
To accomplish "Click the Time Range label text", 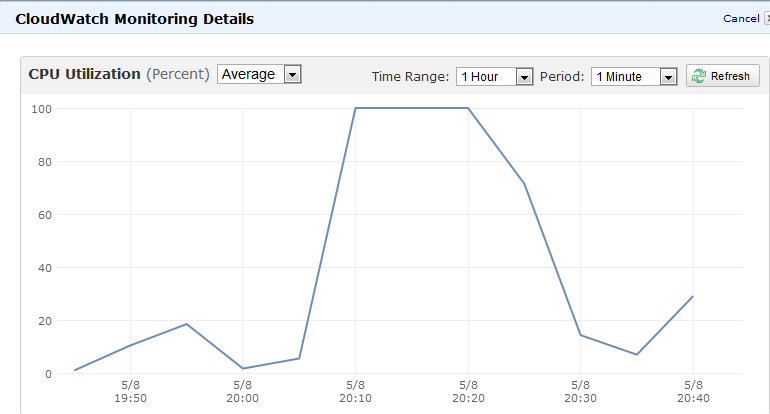I will coord(410,76).
